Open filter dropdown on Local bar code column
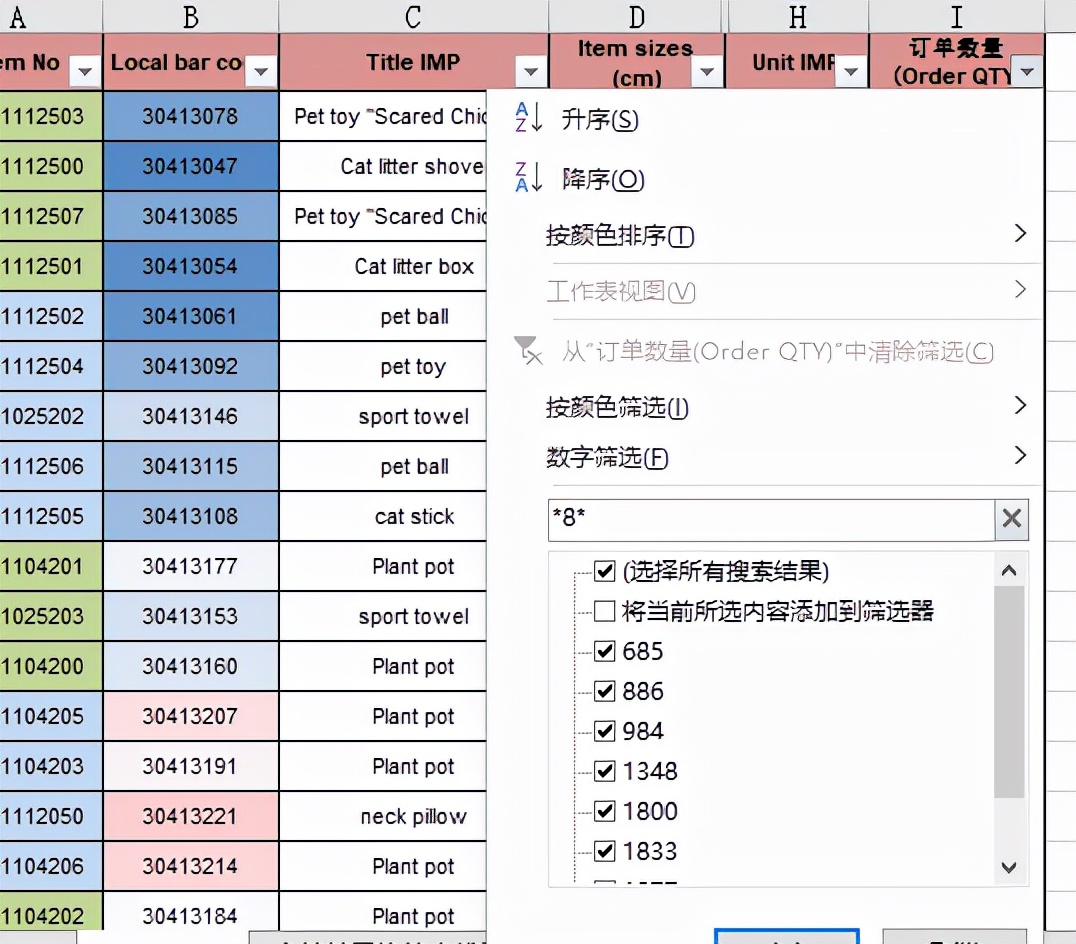1076x944 pixels. (x=261, y=71)
